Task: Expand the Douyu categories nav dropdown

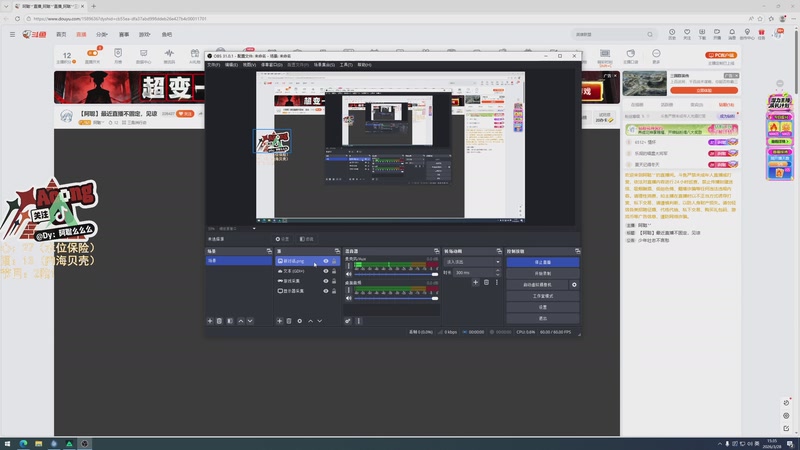Action: coord(102,34)
